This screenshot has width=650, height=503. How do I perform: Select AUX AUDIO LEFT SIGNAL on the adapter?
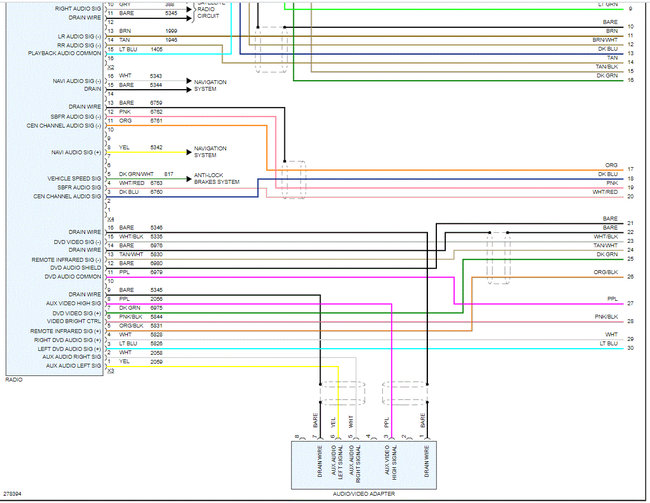click(337, 462)
